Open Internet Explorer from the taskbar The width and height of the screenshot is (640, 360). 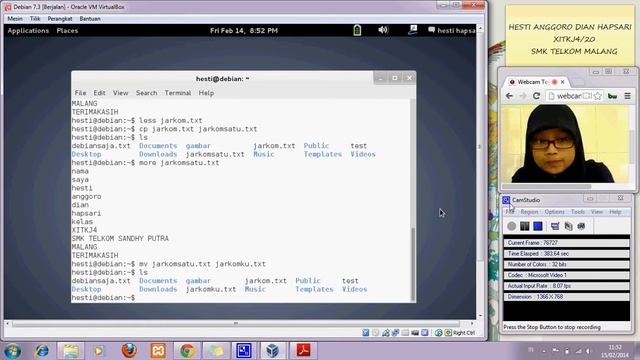coord(42,351)
